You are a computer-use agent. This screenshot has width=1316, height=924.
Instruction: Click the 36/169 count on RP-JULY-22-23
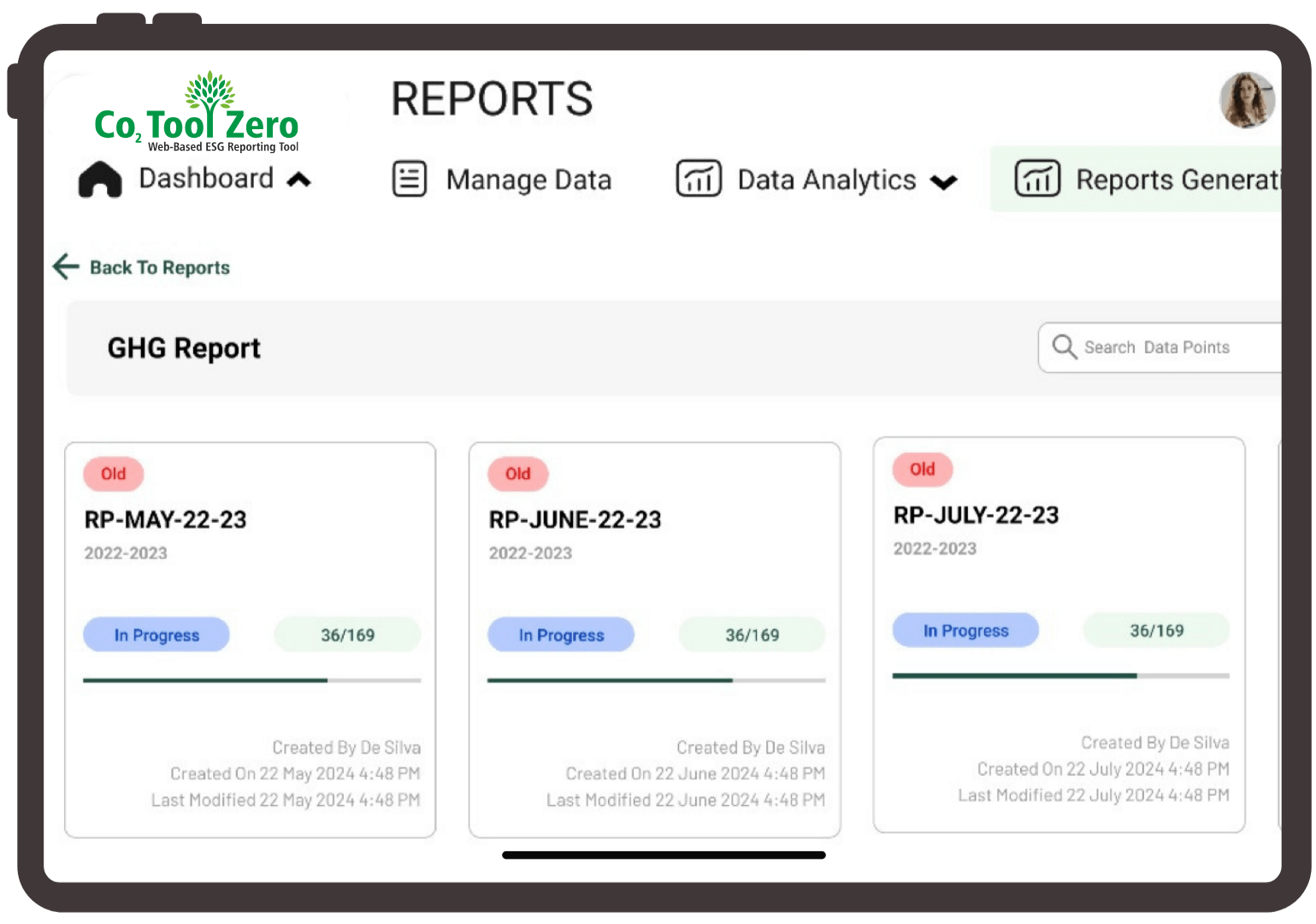pos(1157,631)
